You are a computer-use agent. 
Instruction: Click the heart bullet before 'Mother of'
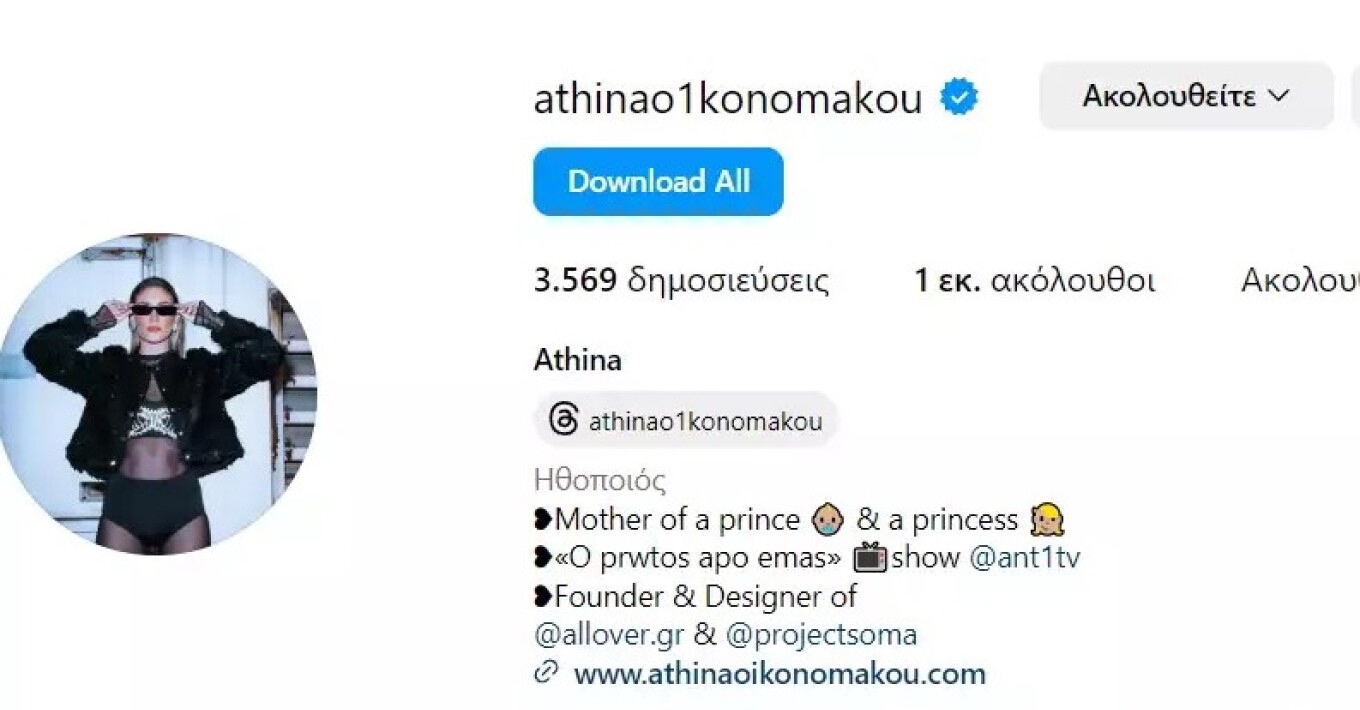coord(543,520)
